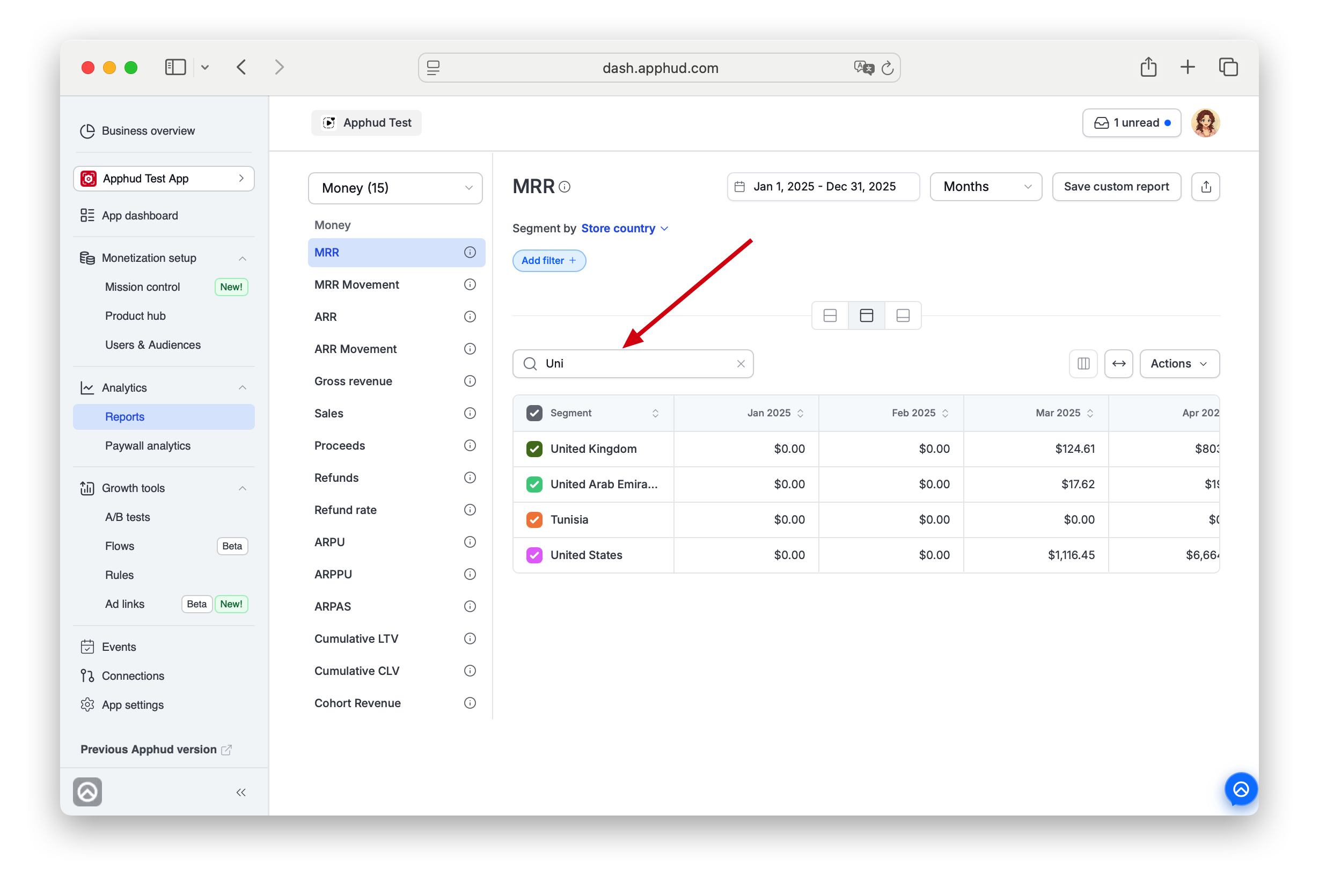Click the info icon beside the MRR title
The height and width of the screenshot is (896, 1319).
point(564,187)
